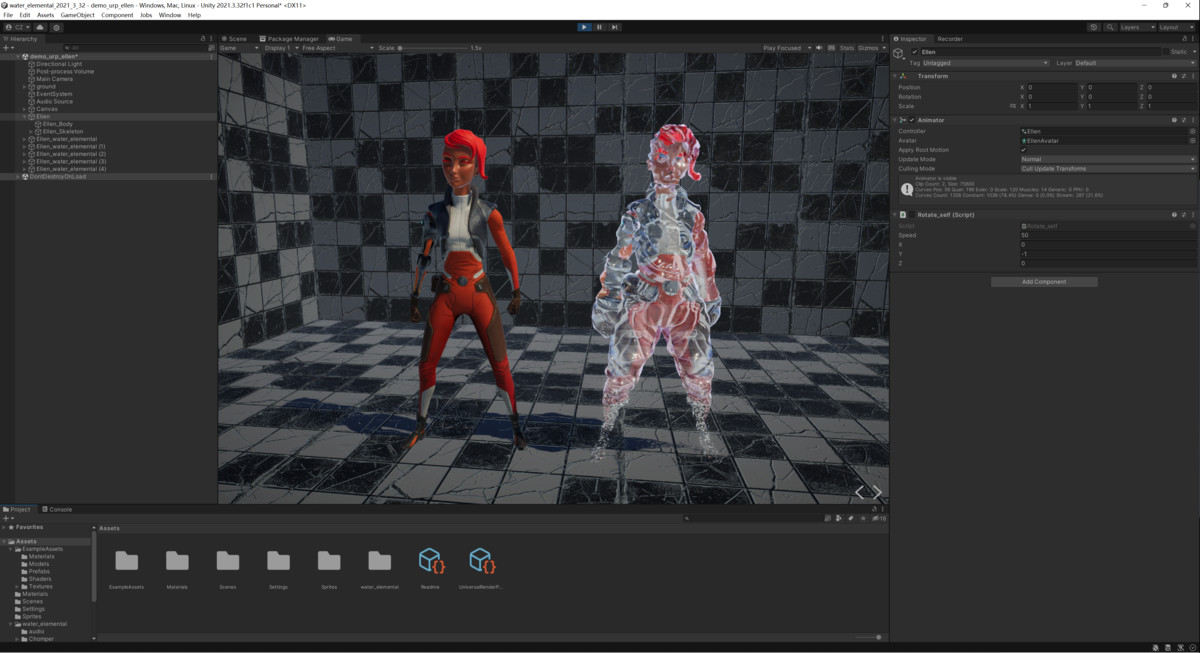Toggle the Ellen GameObject active checkbox

pos(915,52)
